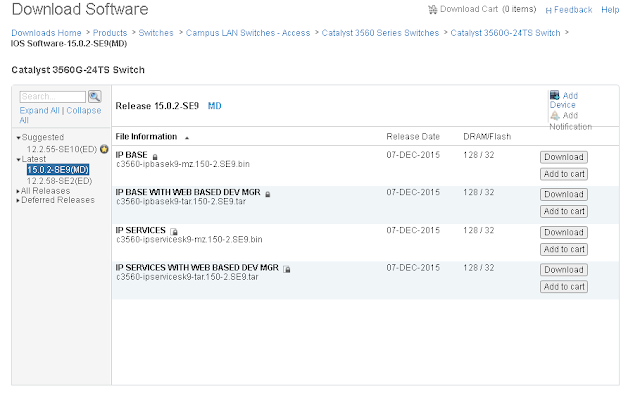Click filename c3560-ipbasek9-mz.150-2.SE9.bin
Screen dimensions: 640x408
(183, 164)
